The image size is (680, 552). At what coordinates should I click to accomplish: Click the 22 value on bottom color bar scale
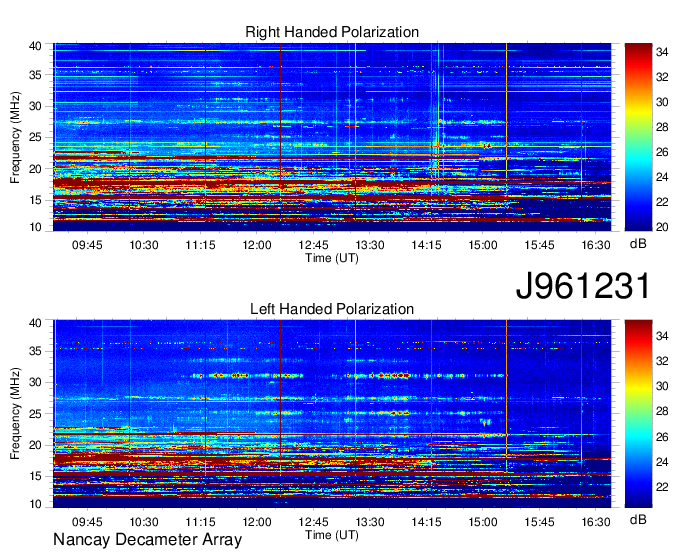[x=662, y=487]
